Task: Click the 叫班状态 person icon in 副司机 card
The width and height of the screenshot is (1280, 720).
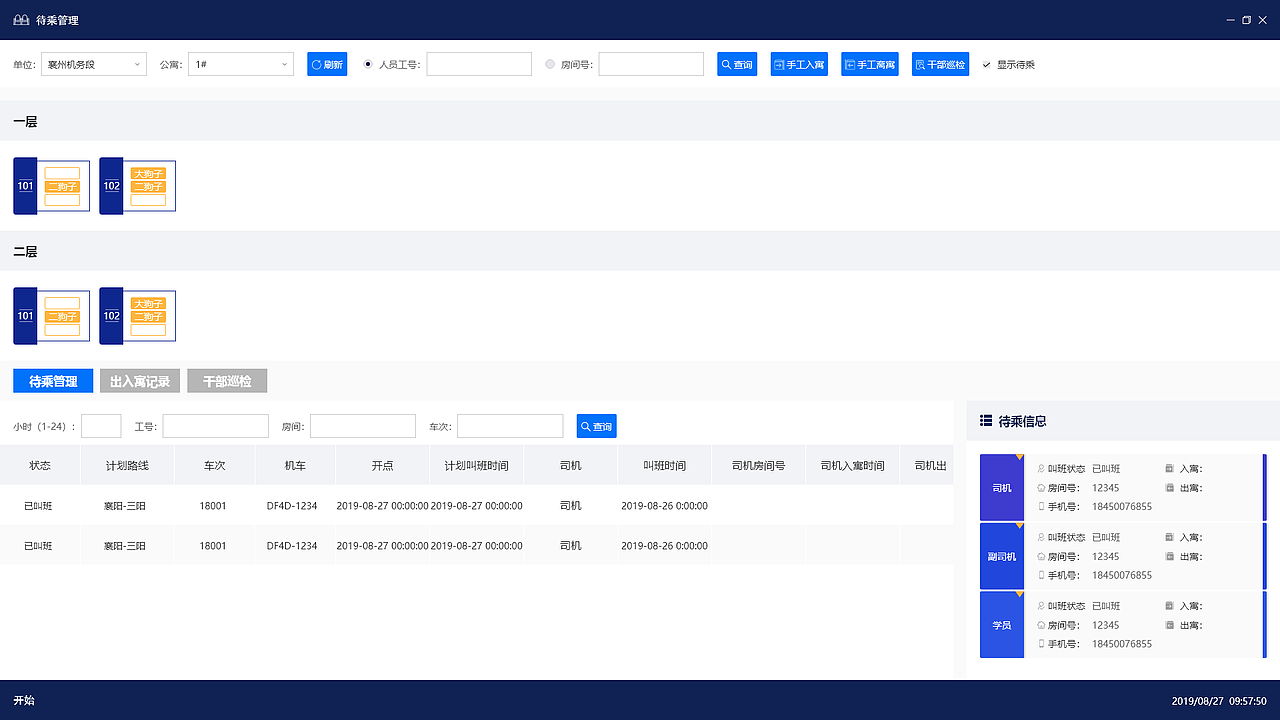Action: point(1041,537)
